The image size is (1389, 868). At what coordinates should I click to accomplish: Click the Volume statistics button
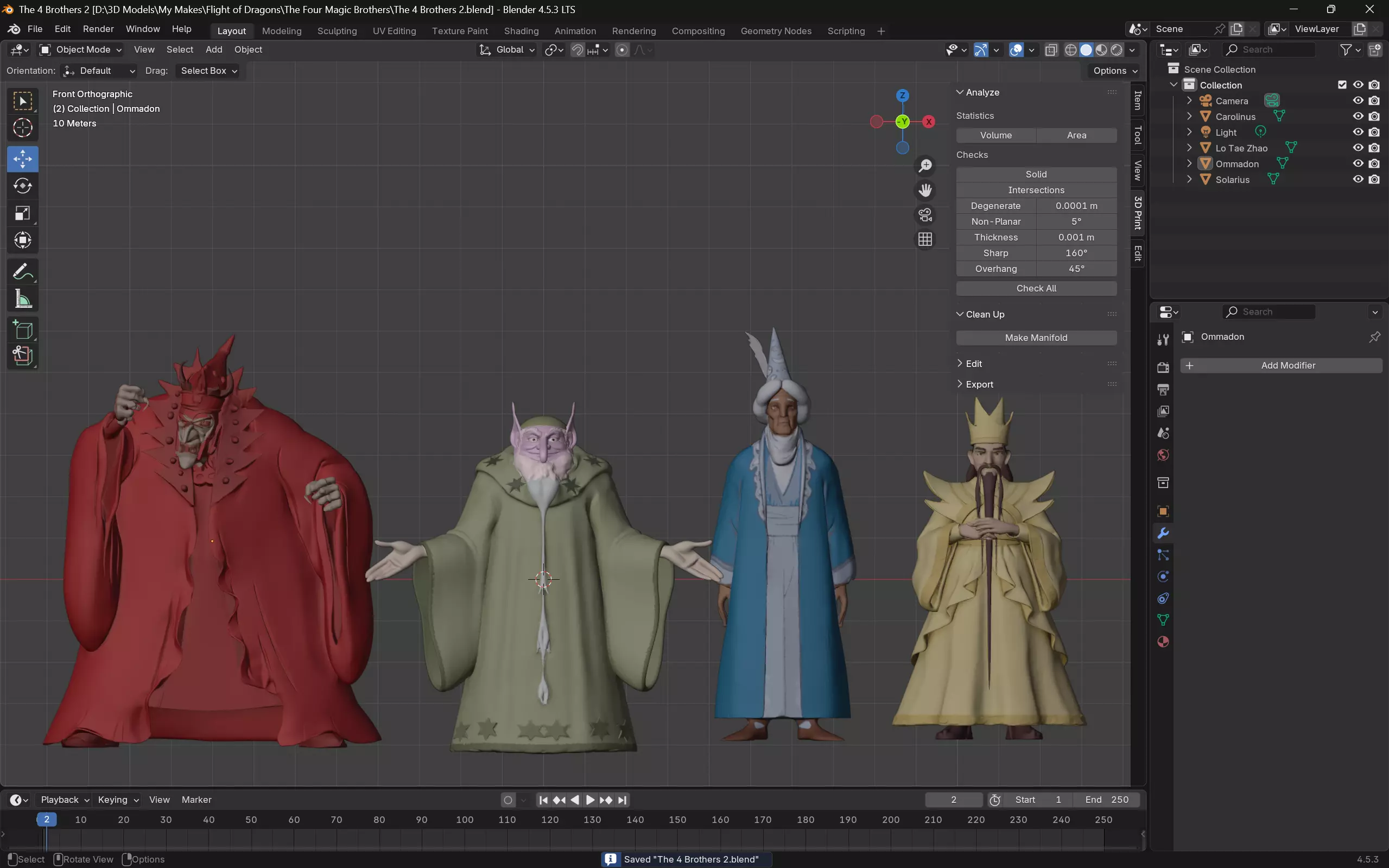coord(996,136)
